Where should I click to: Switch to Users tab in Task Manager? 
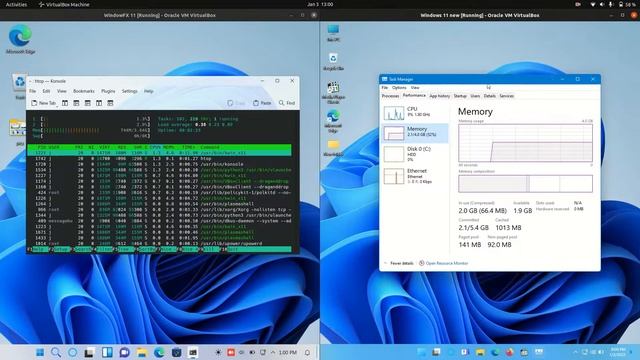click(475, 96)
